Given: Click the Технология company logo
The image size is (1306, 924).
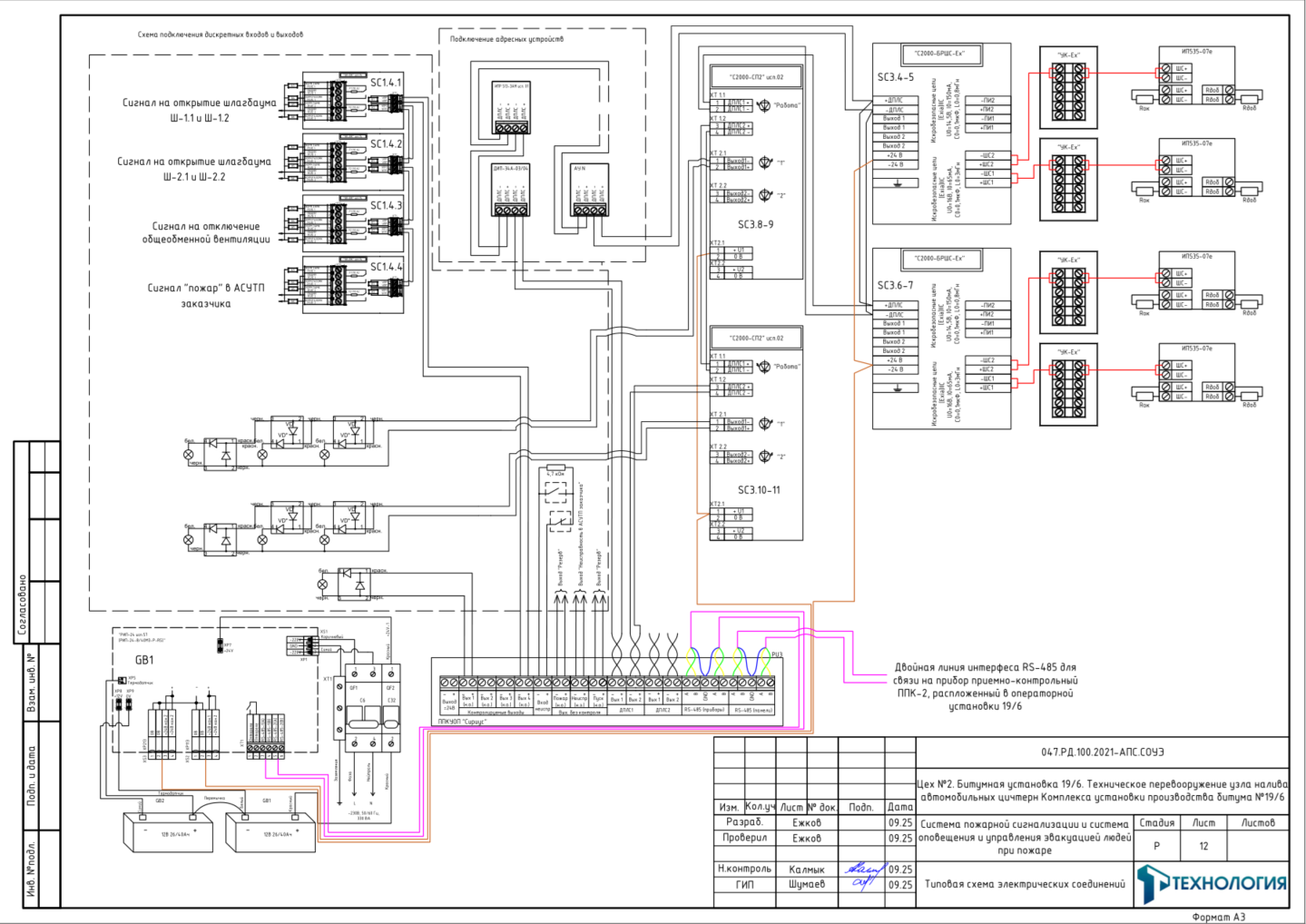Looking at the screenshot, I should click(1212, 883).
